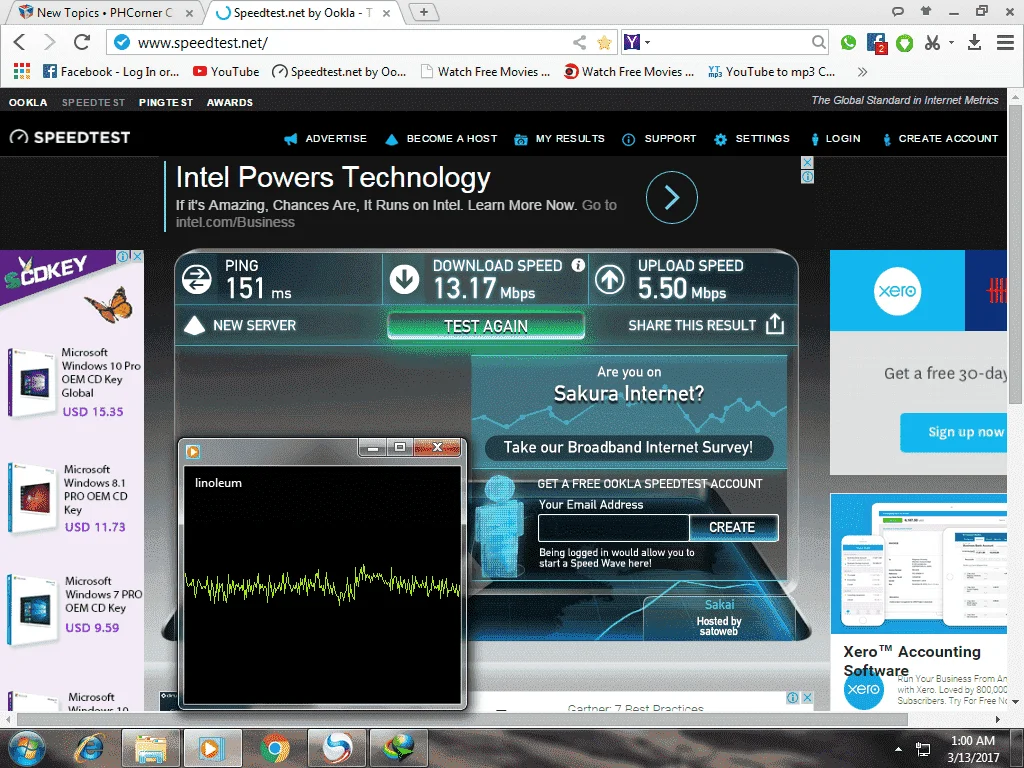The width and height of the screenshot is (1024, 768).
Task: Open the AWARDS navigation item
Action: pos(230,103)
